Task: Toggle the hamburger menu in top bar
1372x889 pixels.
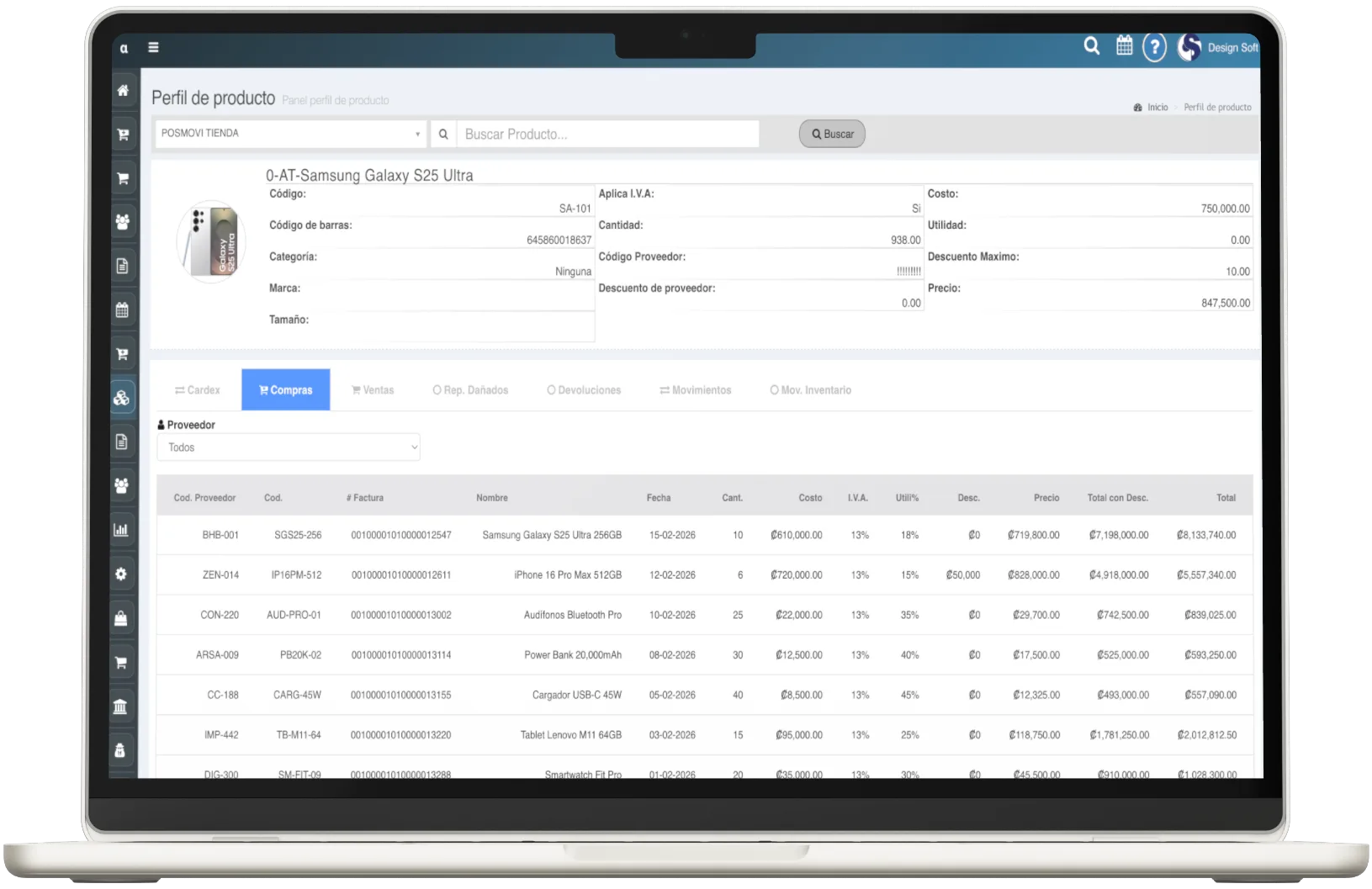Action: [153, 48]
